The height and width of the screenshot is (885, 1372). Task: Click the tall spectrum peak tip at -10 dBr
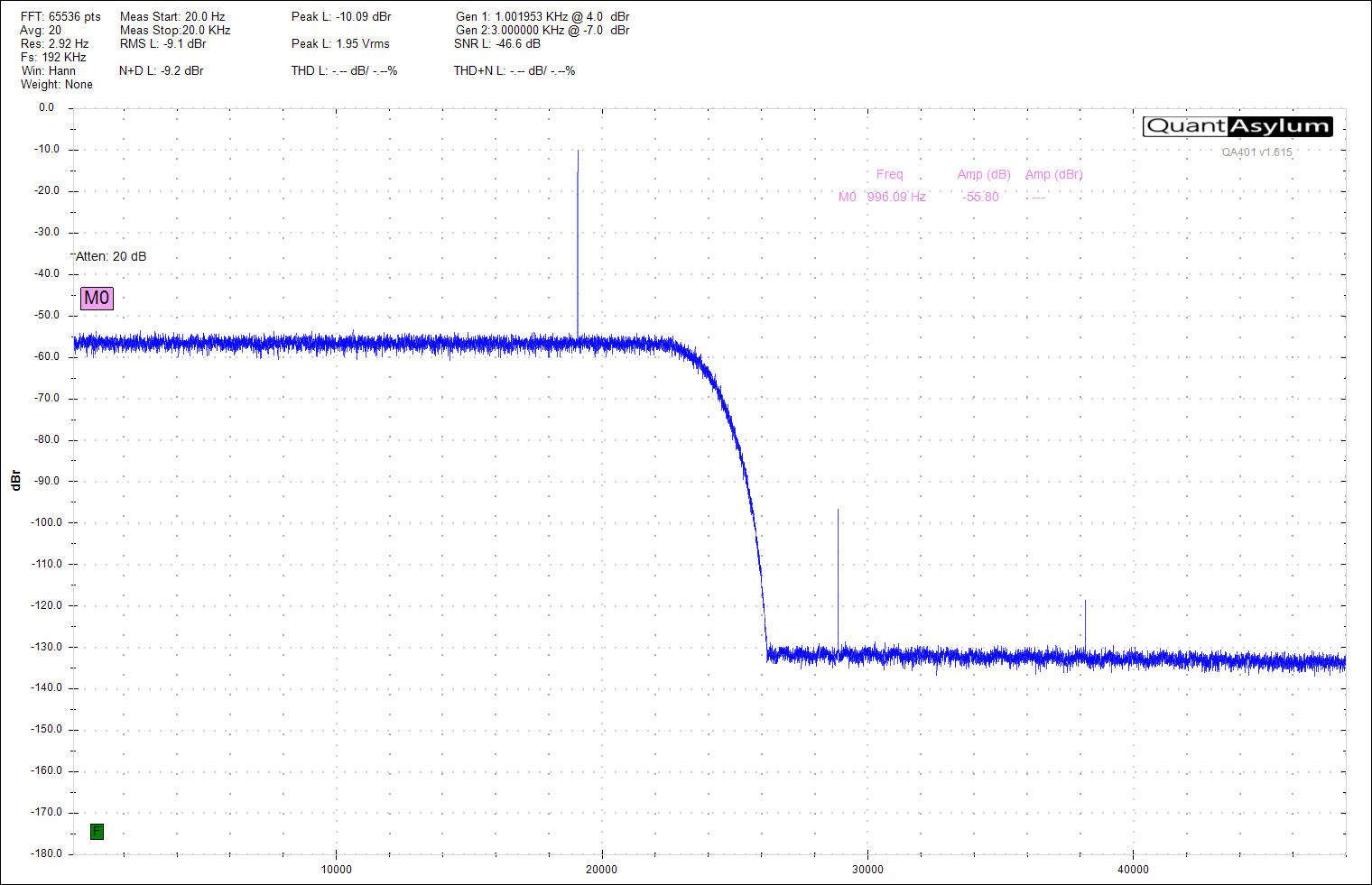tap(578, 152)
